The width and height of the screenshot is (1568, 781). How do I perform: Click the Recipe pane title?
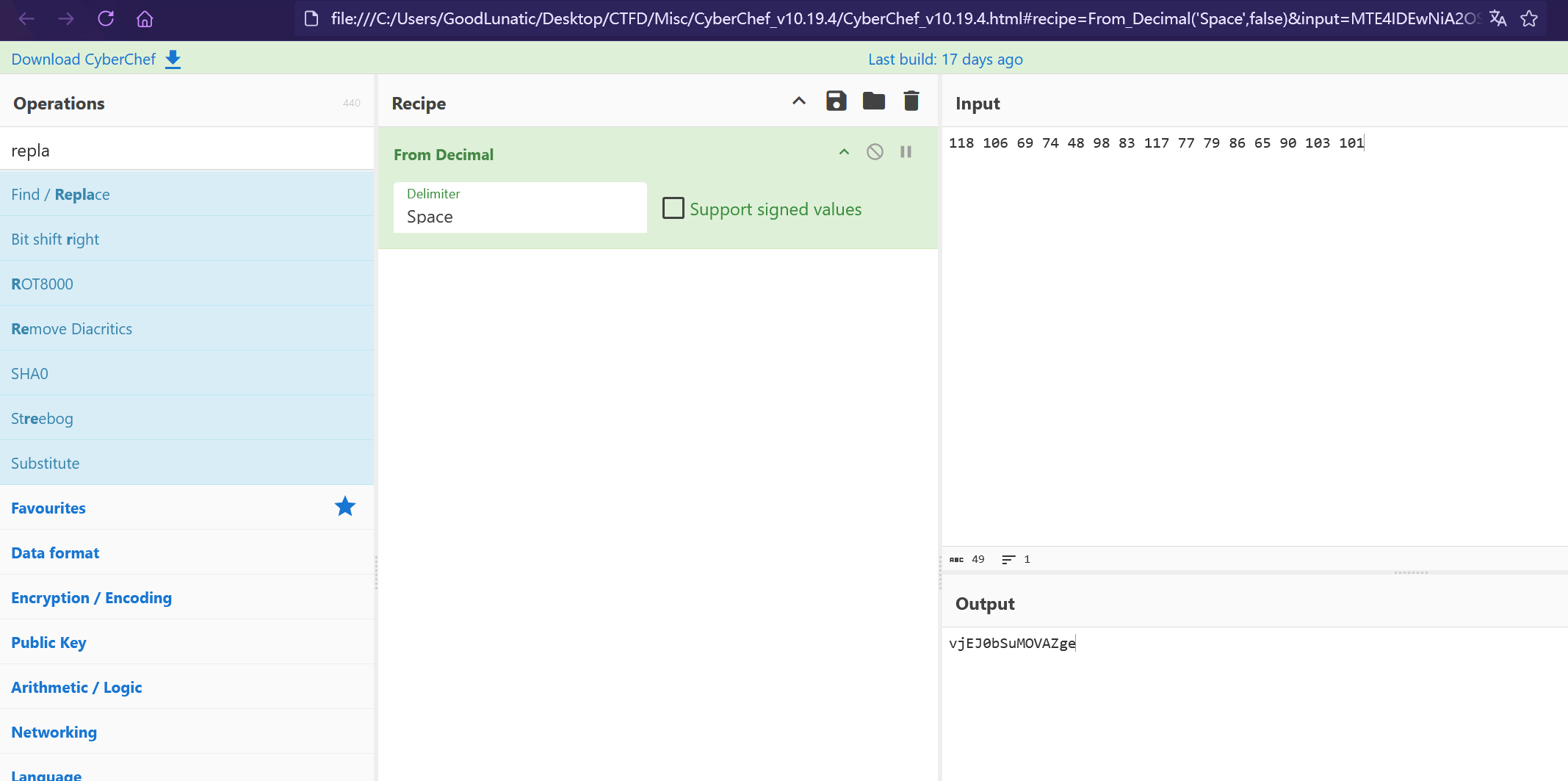[419, 103]
